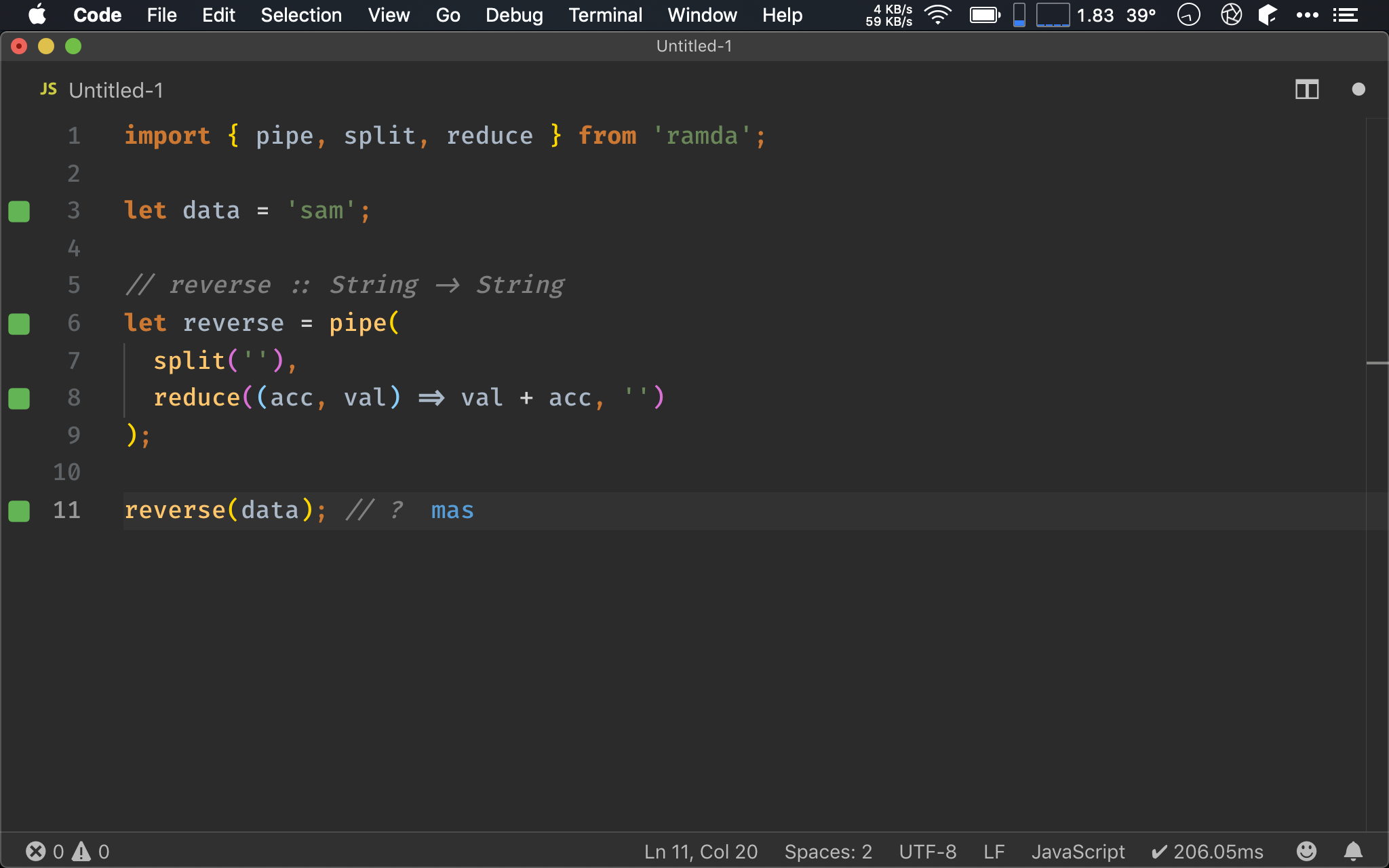This screenshot has width=1389, height=868.
Task: Click green coverage marker on line 6
Action: [19, 323]
